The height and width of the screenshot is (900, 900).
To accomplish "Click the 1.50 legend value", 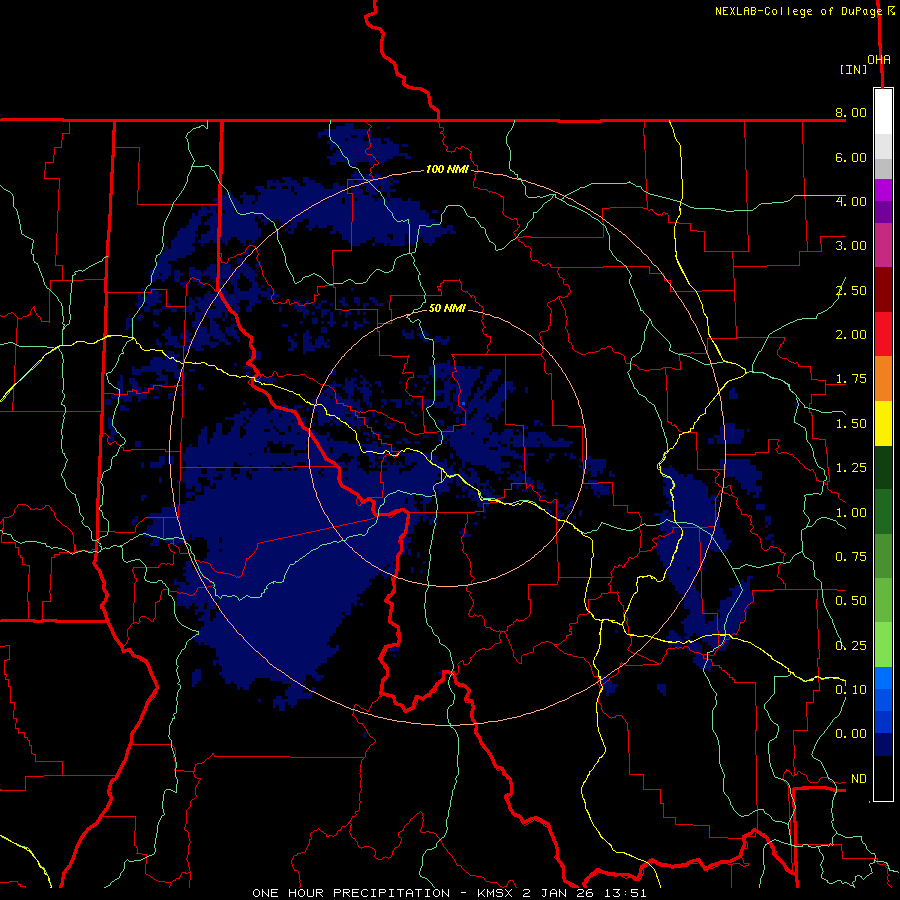I will tap(851, 424).
